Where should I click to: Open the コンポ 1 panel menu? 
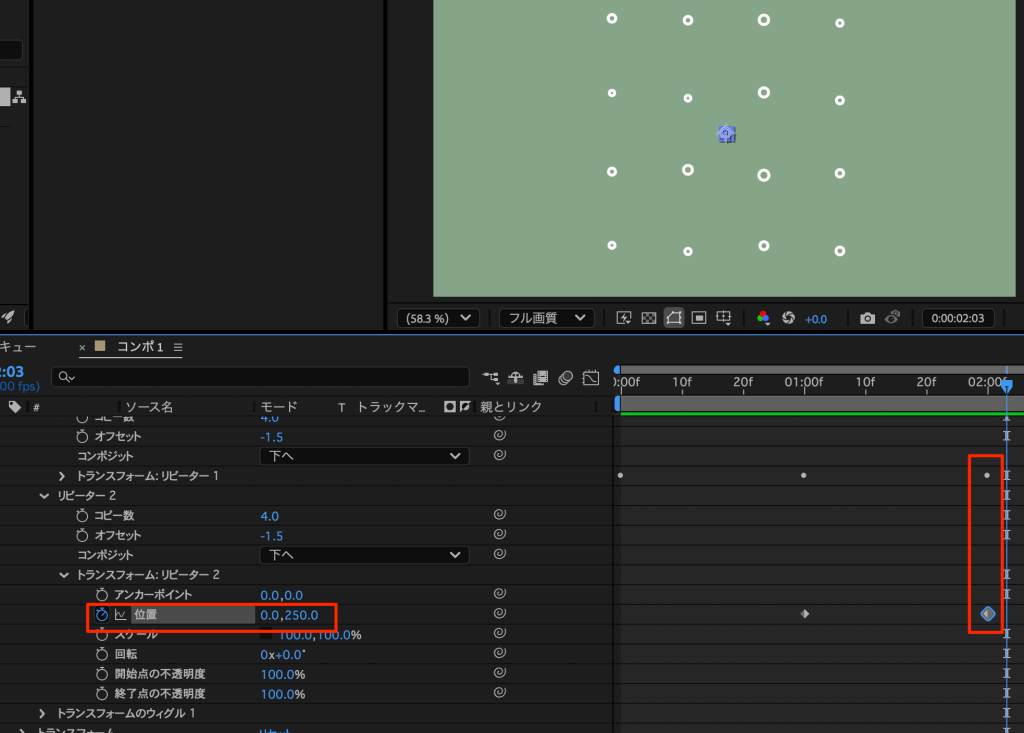178,347
